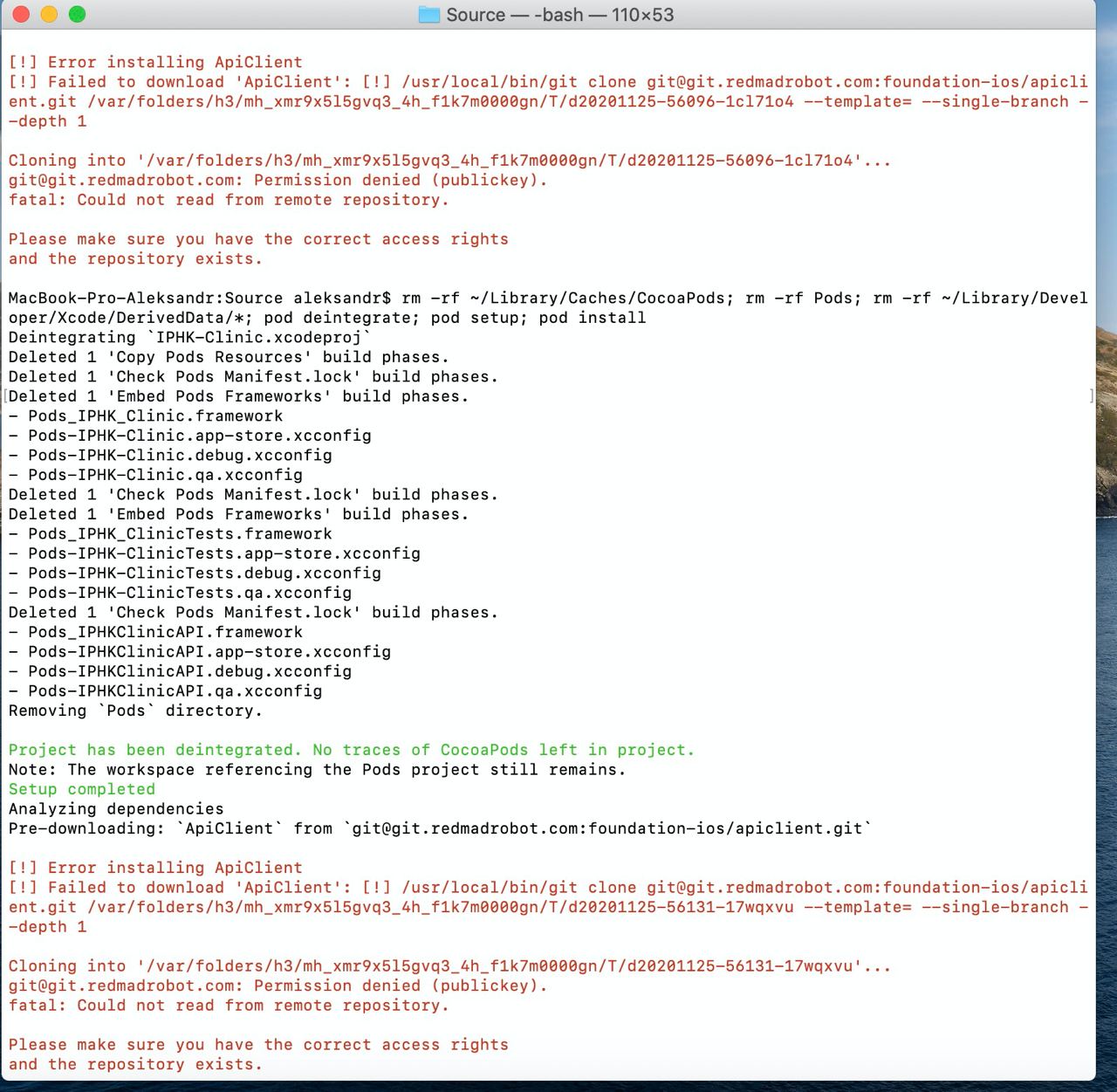Click the shell prompt 'MacBook-Pro-Aleksandr:Source aleksandr$'
This screenshot has height=1092, width=1117.
pyautogui.click(x=200, y=298)
